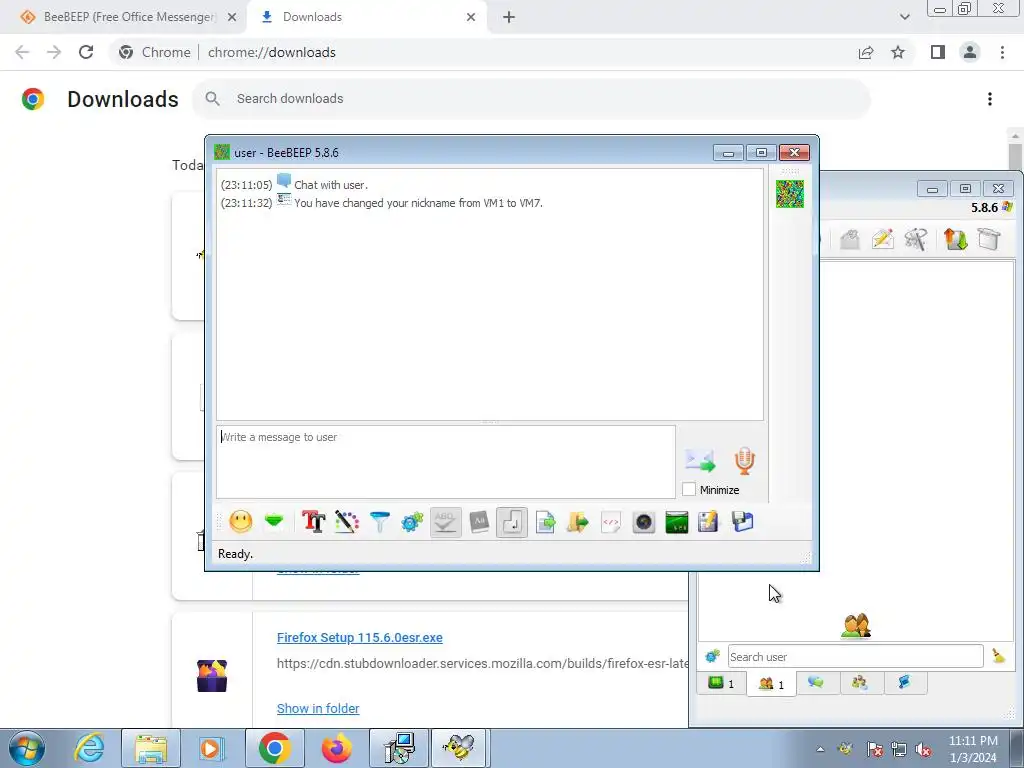Click the notepad with pencil icon
This screenshot has width=1024, height=768.
[x=709, y=522]
